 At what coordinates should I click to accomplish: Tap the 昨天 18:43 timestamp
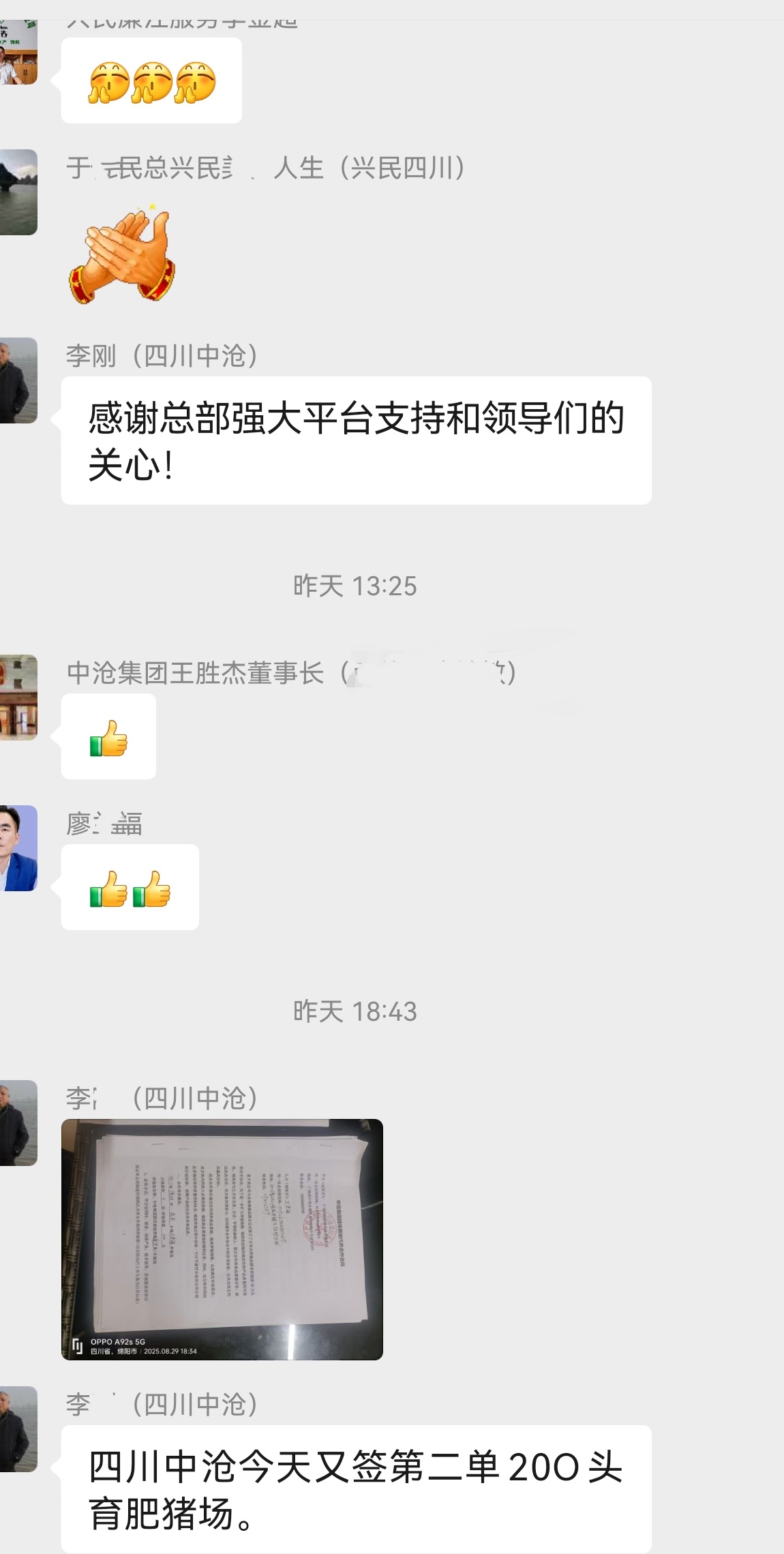pos(355,1011)
